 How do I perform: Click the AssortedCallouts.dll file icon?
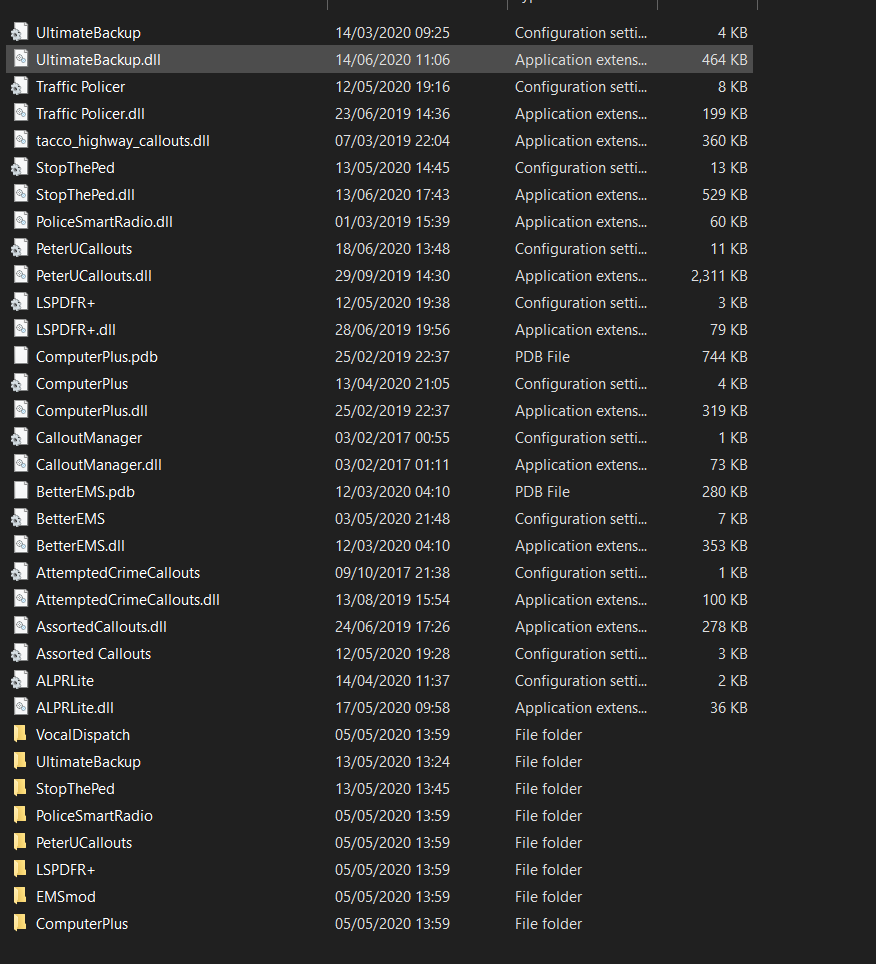(x=20, y=627)
